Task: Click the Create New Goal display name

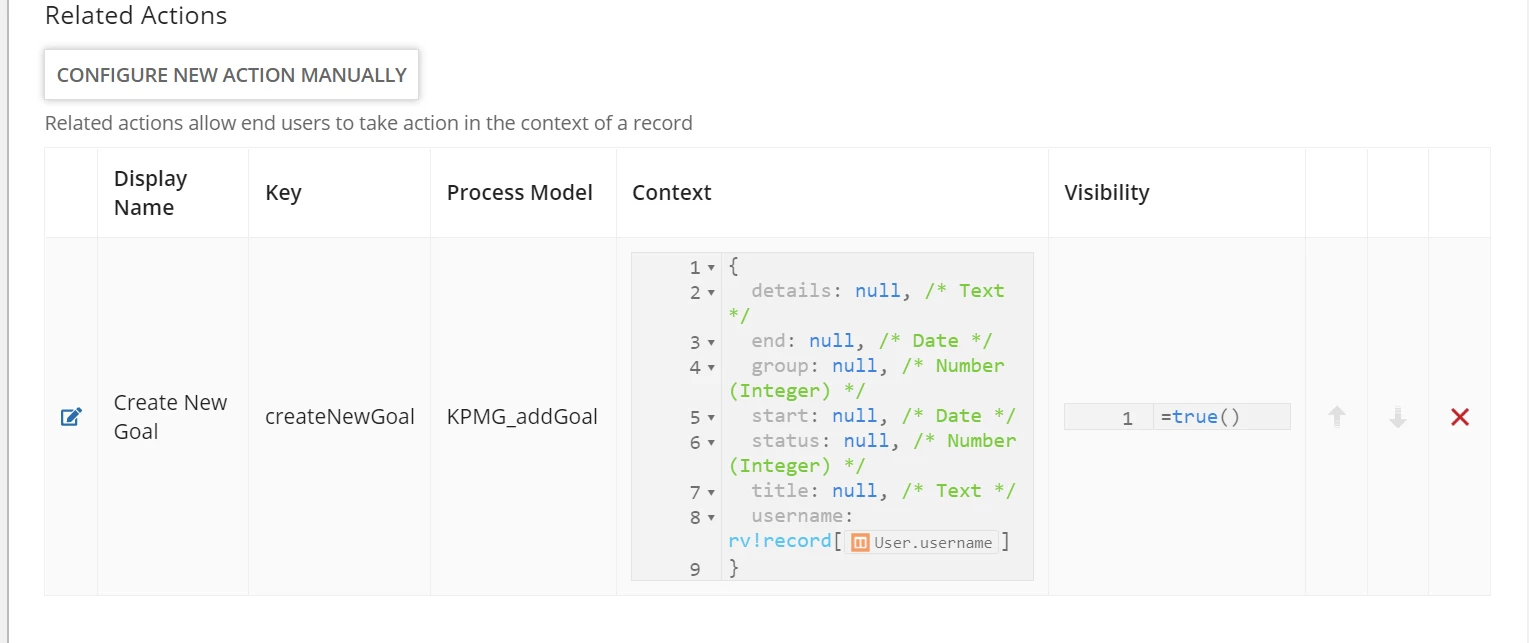Action: [170, 417]
